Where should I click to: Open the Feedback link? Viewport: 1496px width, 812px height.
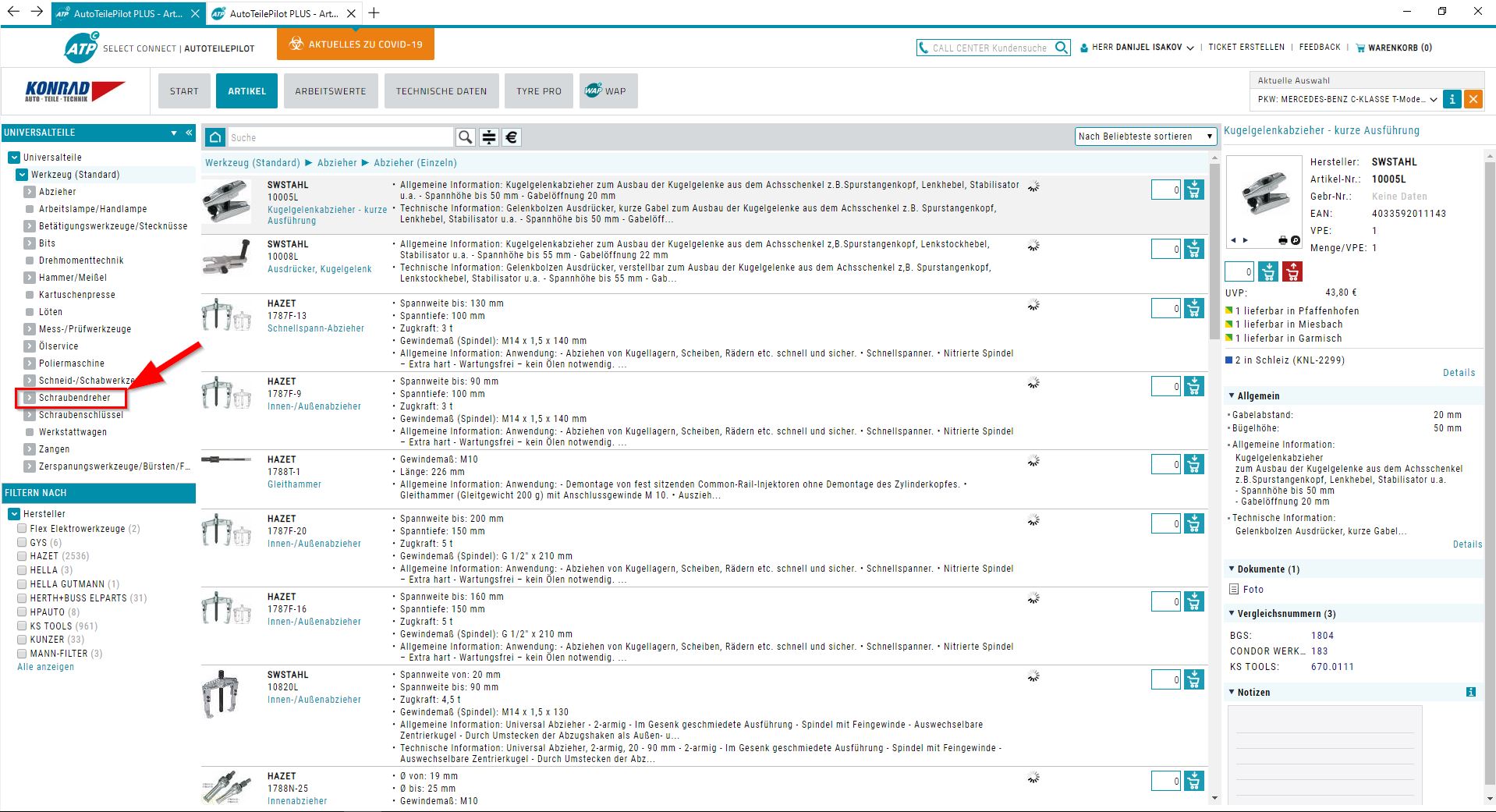coord(1320,48)
